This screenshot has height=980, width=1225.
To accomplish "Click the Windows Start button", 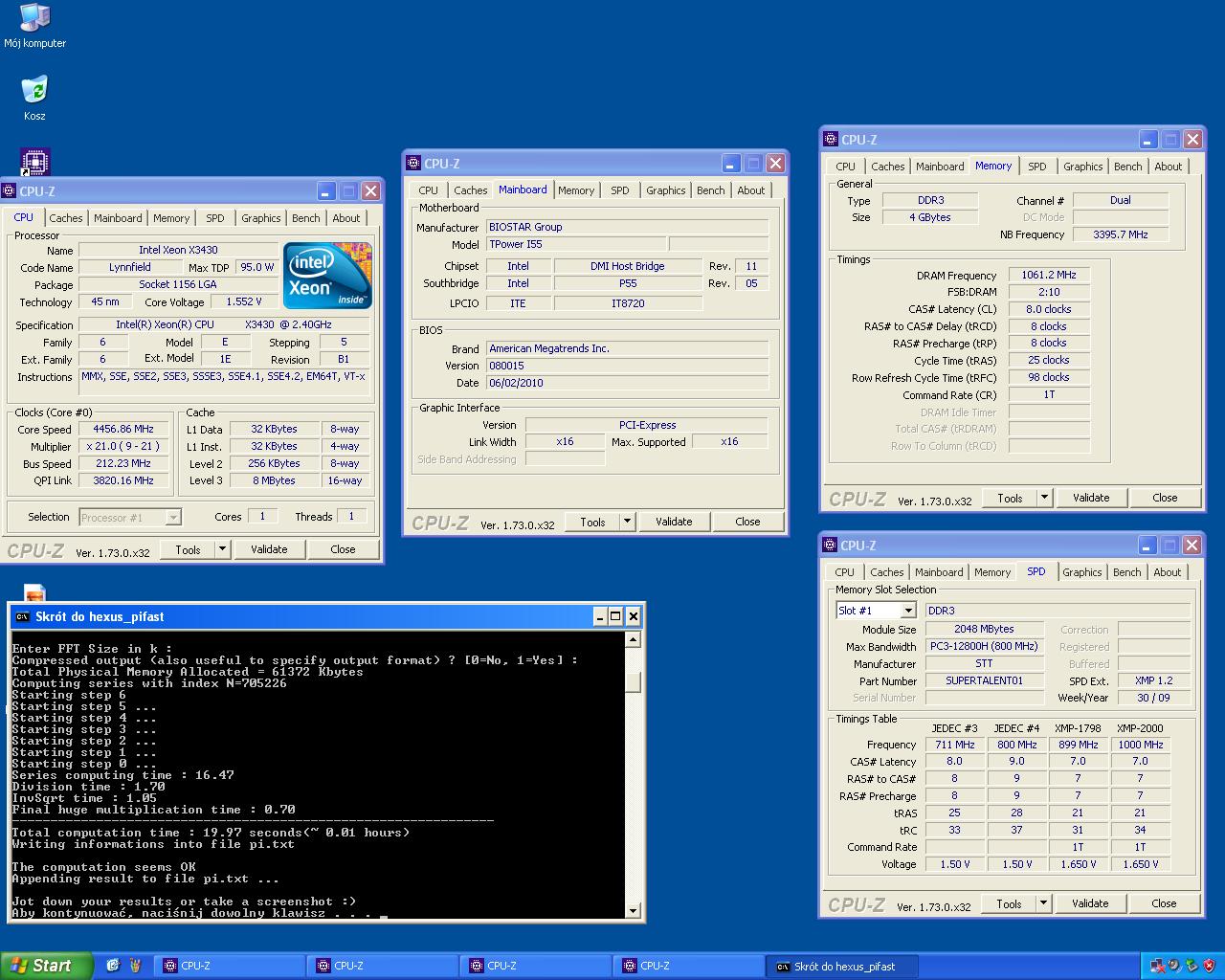I will coord(46,966).
